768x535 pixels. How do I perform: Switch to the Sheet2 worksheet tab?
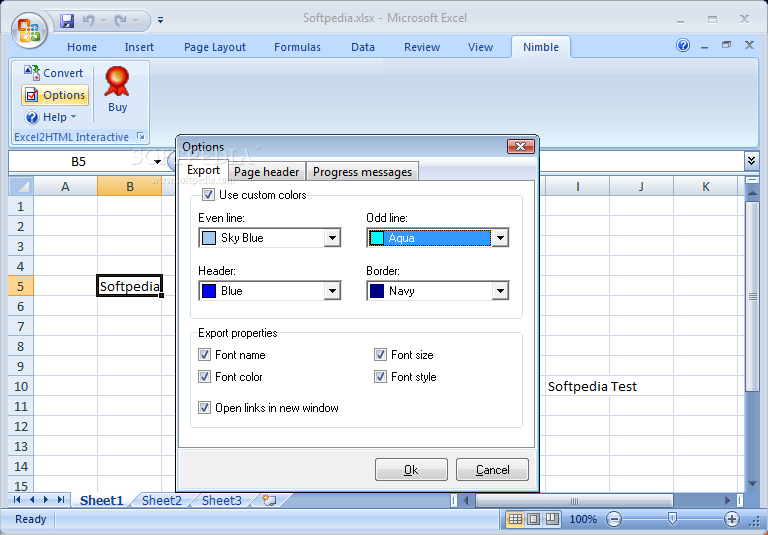tap(162, 500)
